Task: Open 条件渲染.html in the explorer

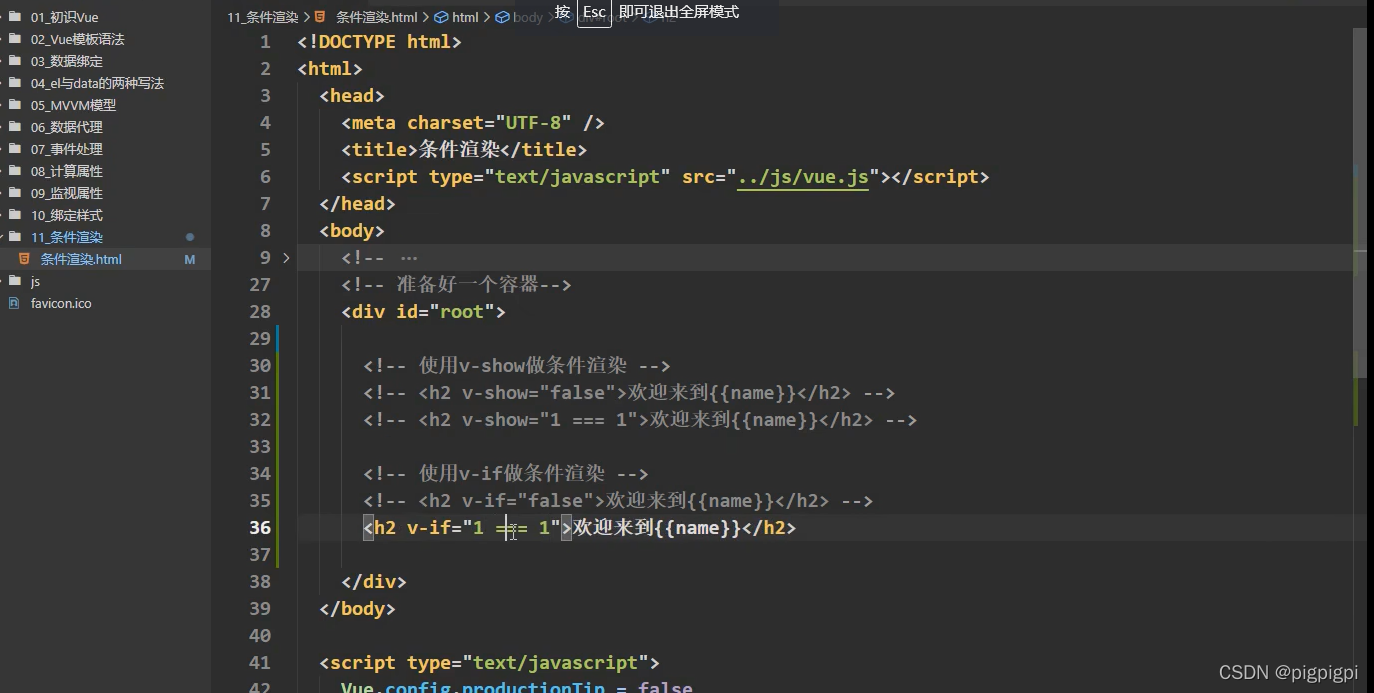Action: click(81, 259)
